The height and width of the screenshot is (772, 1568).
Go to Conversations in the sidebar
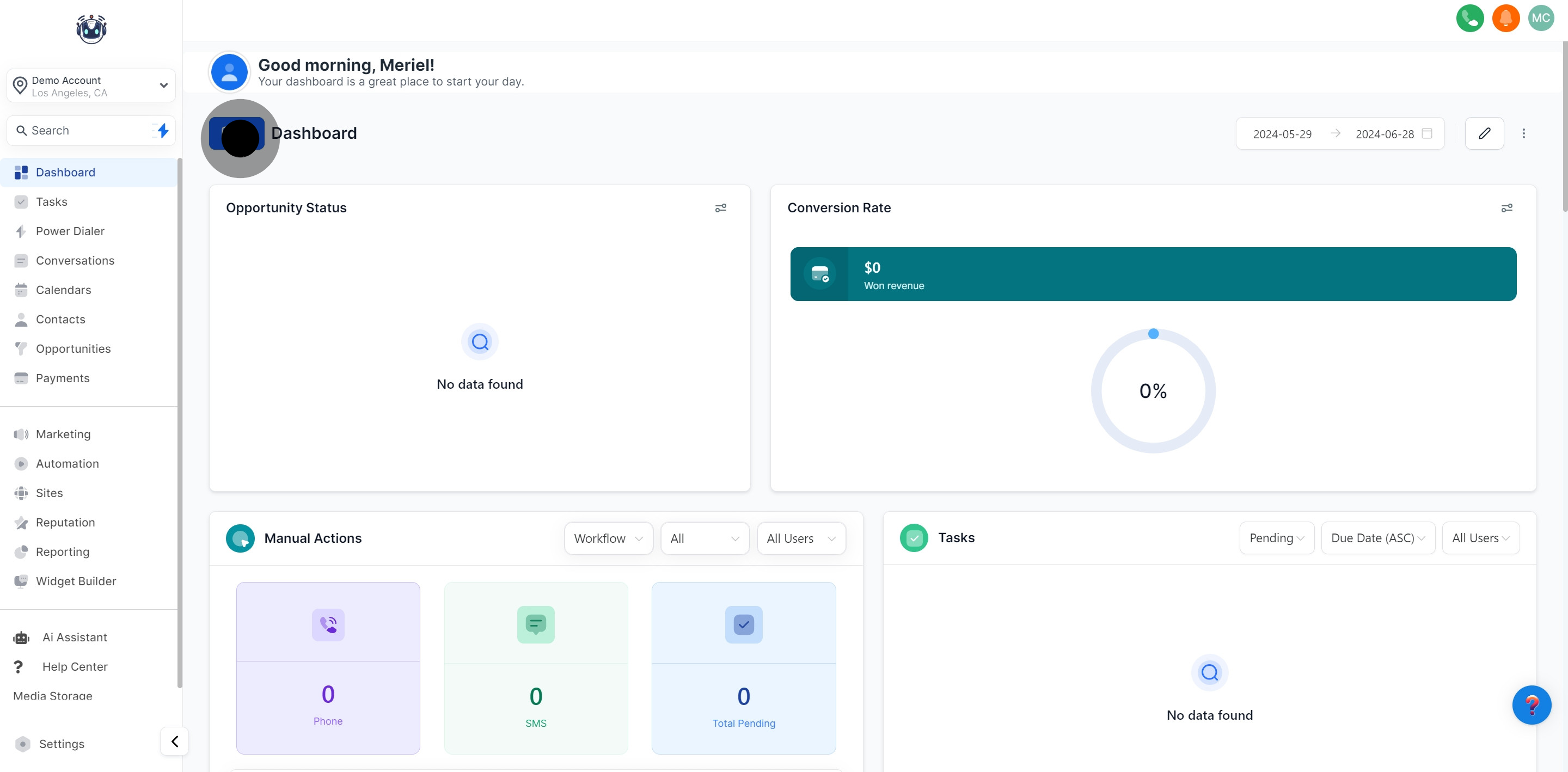[75, 261]
